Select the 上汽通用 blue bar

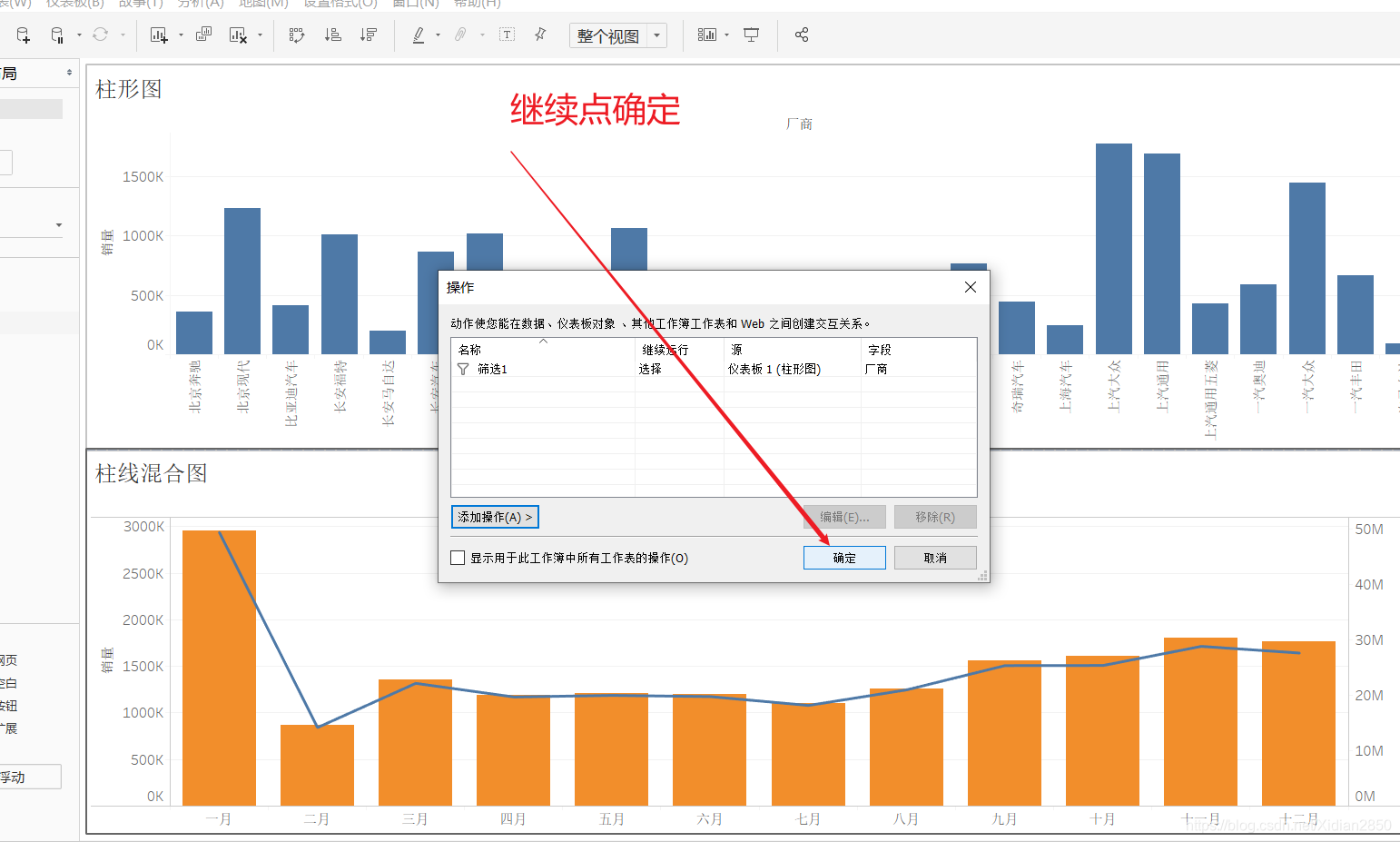(1162, 253)
